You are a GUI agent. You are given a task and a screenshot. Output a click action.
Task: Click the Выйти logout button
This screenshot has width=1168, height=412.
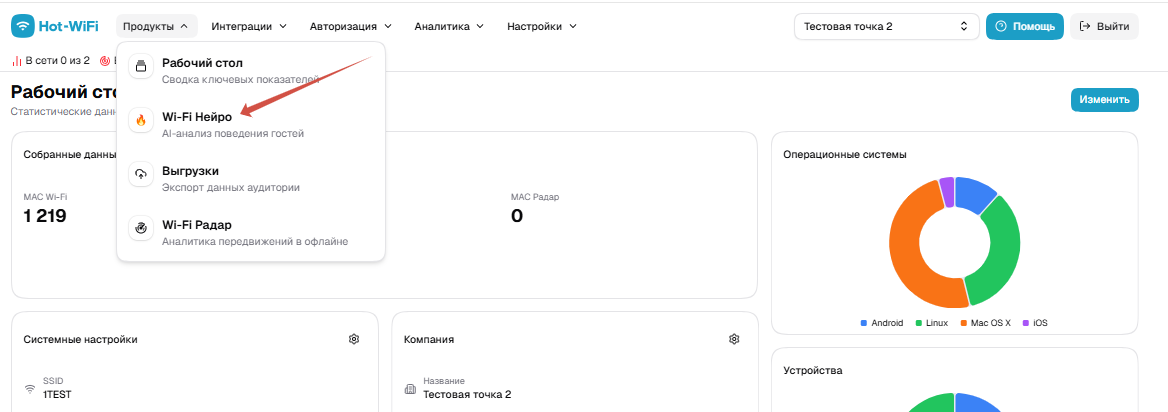pos(1104,26)
